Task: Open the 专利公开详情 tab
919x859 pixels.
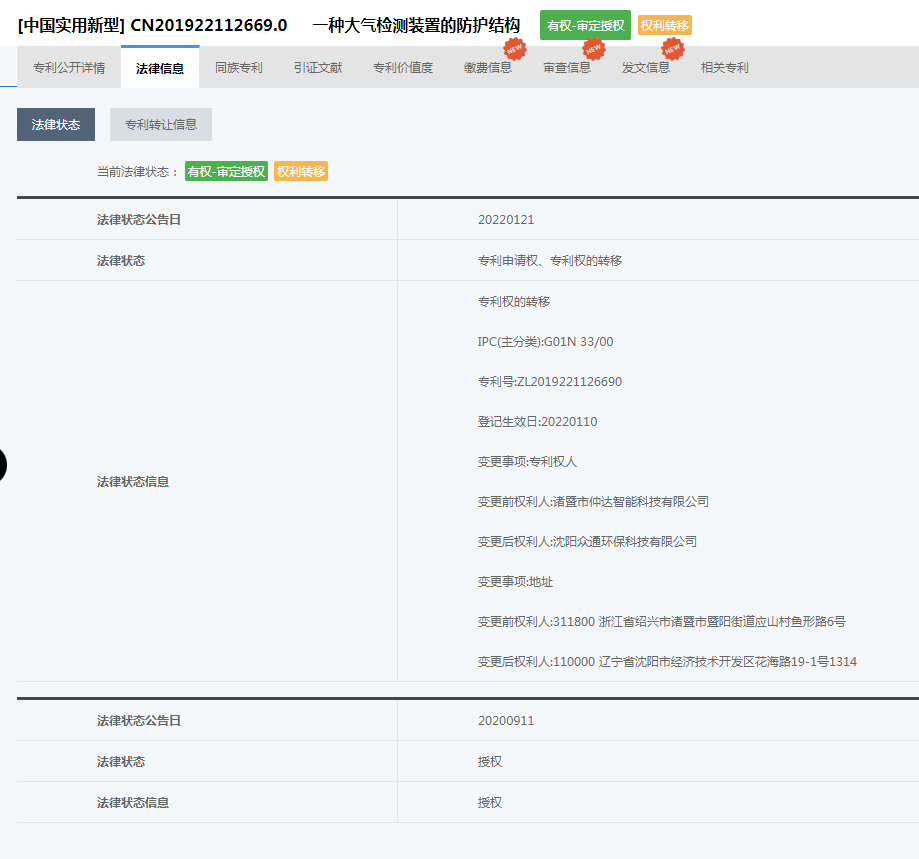Action: [69, 68]
